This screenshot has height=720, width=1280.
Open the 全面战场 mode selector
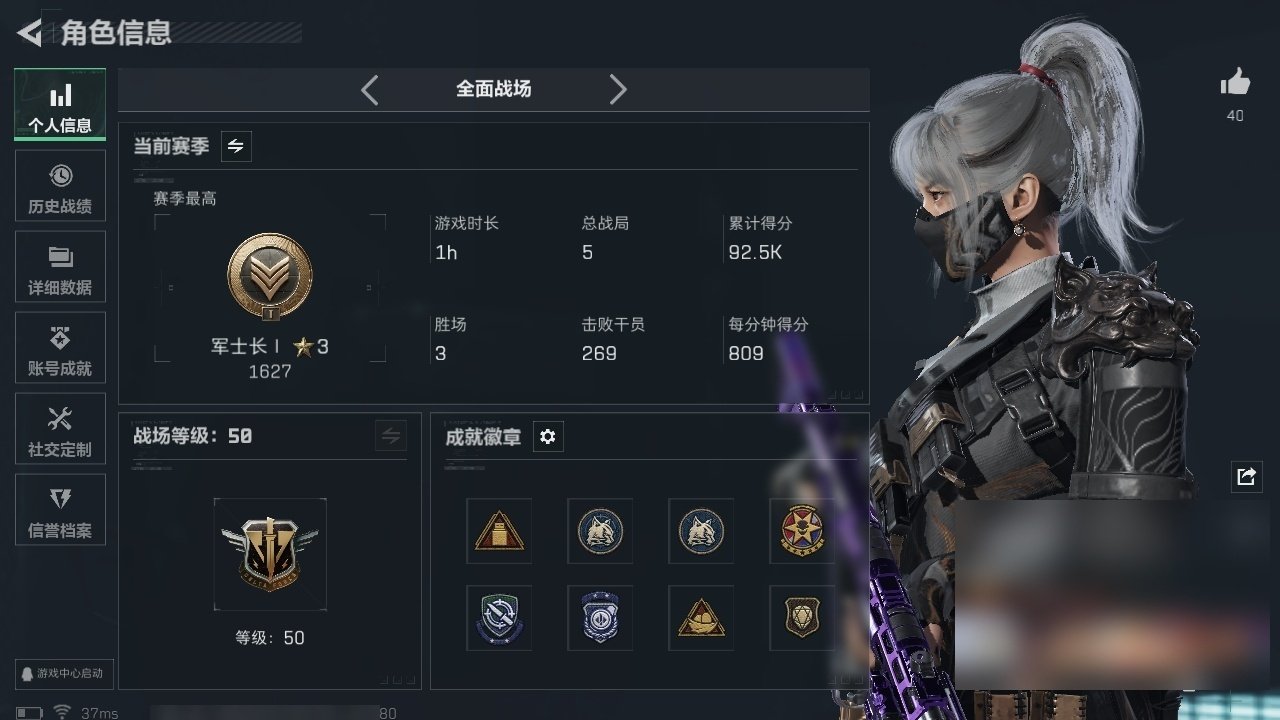(494, 89)
